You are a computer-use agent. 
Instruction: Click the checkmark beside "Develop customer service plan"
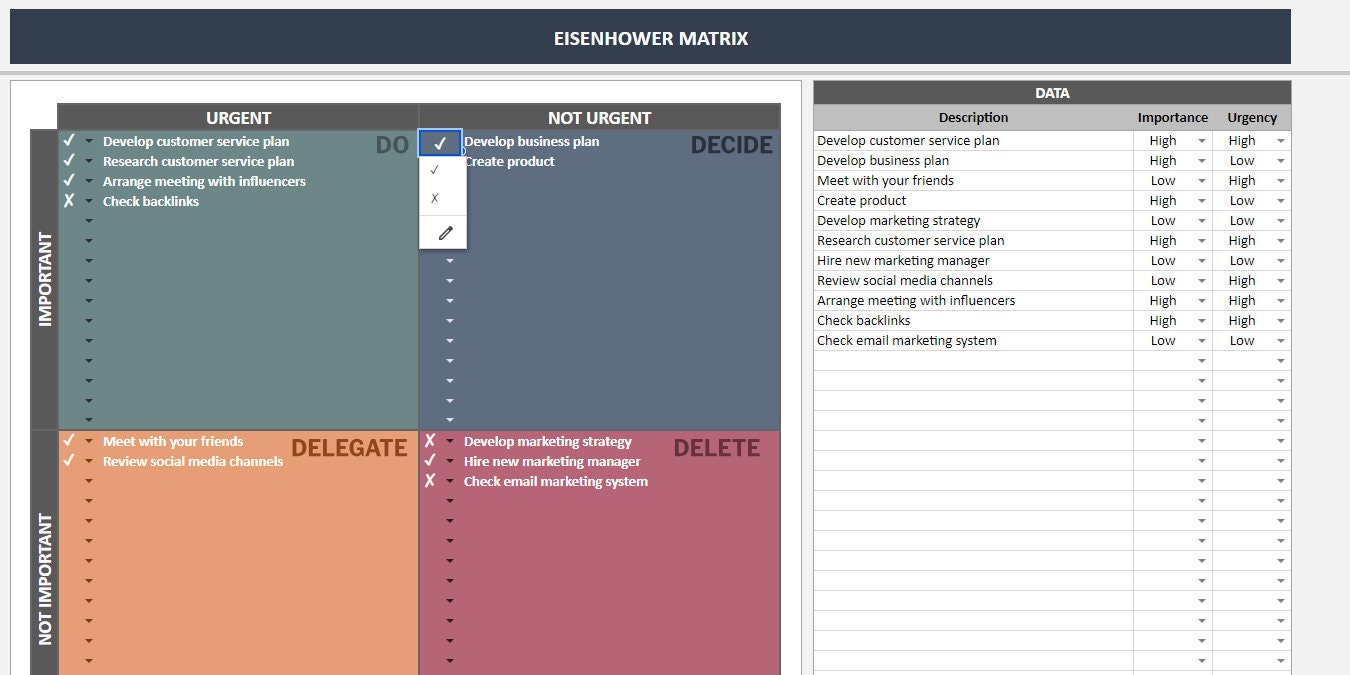point(69,141)
